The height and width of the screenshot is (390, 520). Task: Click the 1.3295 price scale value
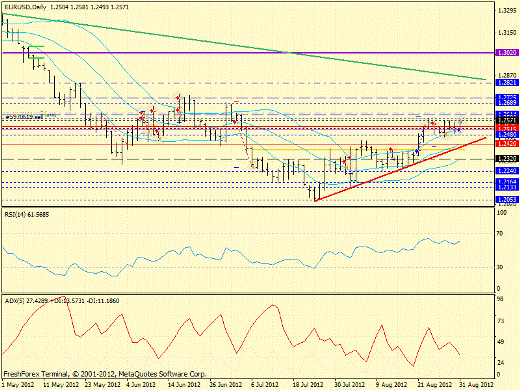507,11
